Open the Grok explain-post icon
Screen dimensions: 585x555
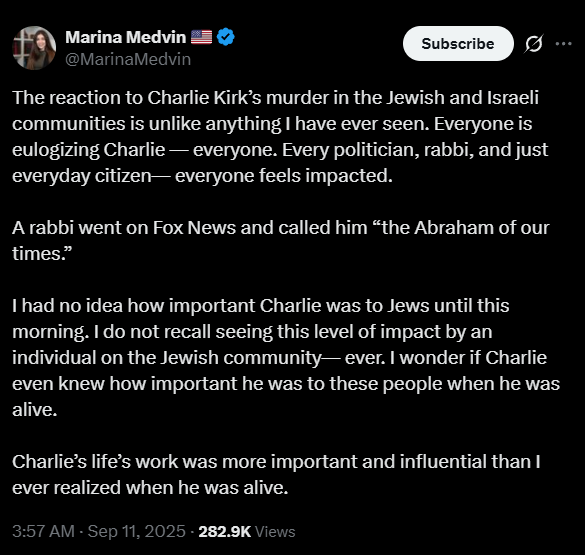534,44
